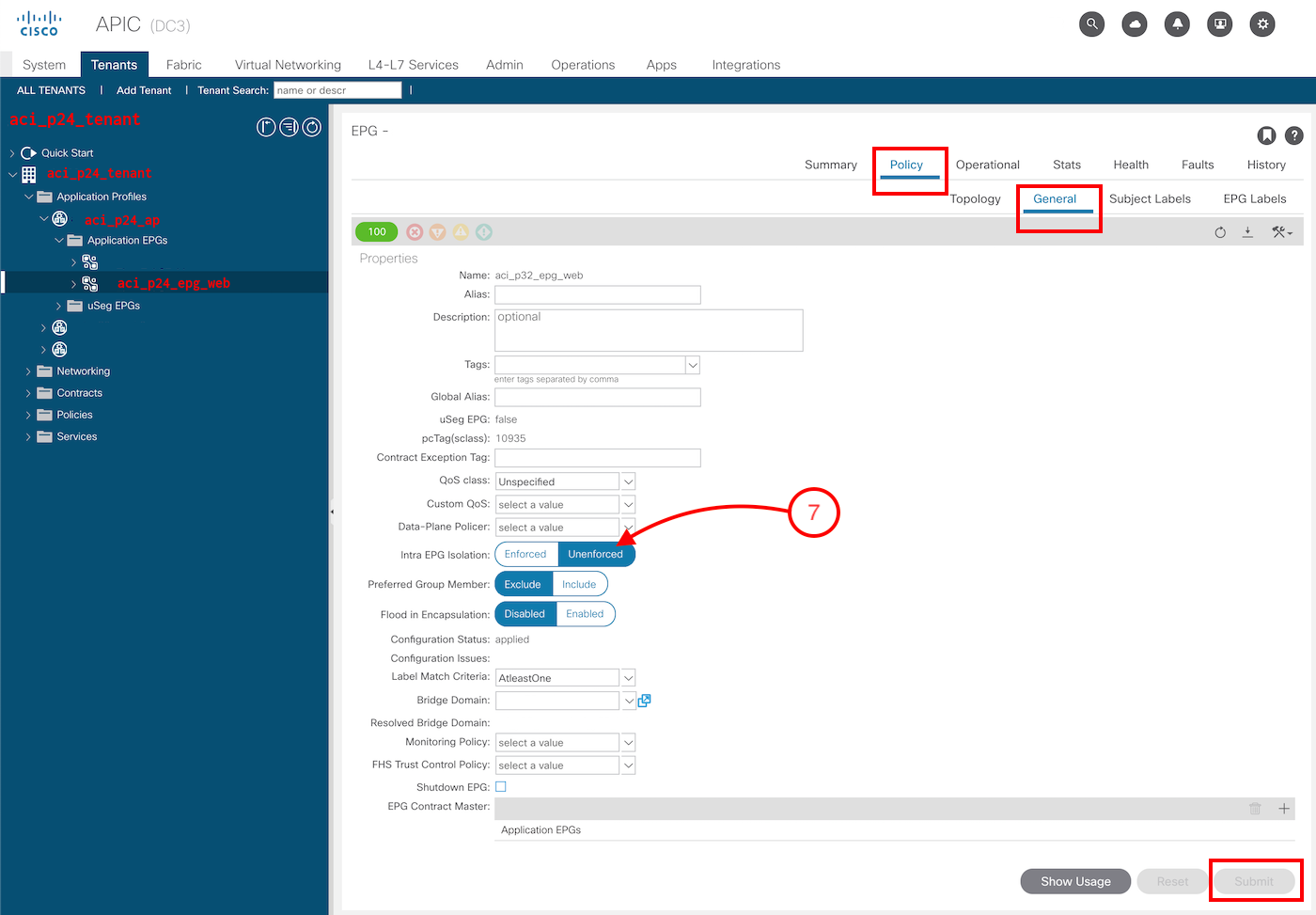The width and height of the screenshot is (1316, 915).
Task: Click the Submit button
Action: pyautogui.click(x=1254, y=881)
